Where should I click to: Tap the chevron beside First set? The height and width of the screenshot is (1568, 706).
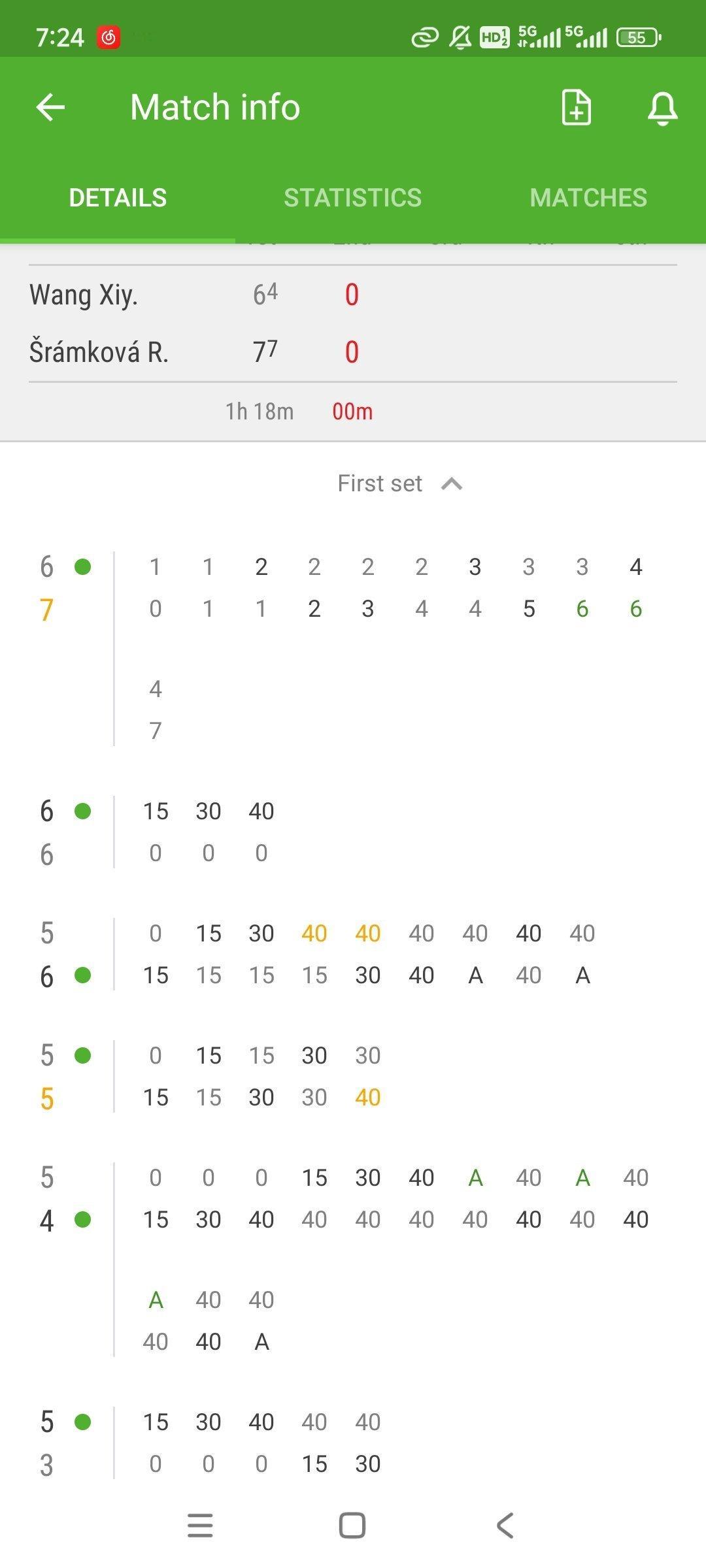[452, 484]
